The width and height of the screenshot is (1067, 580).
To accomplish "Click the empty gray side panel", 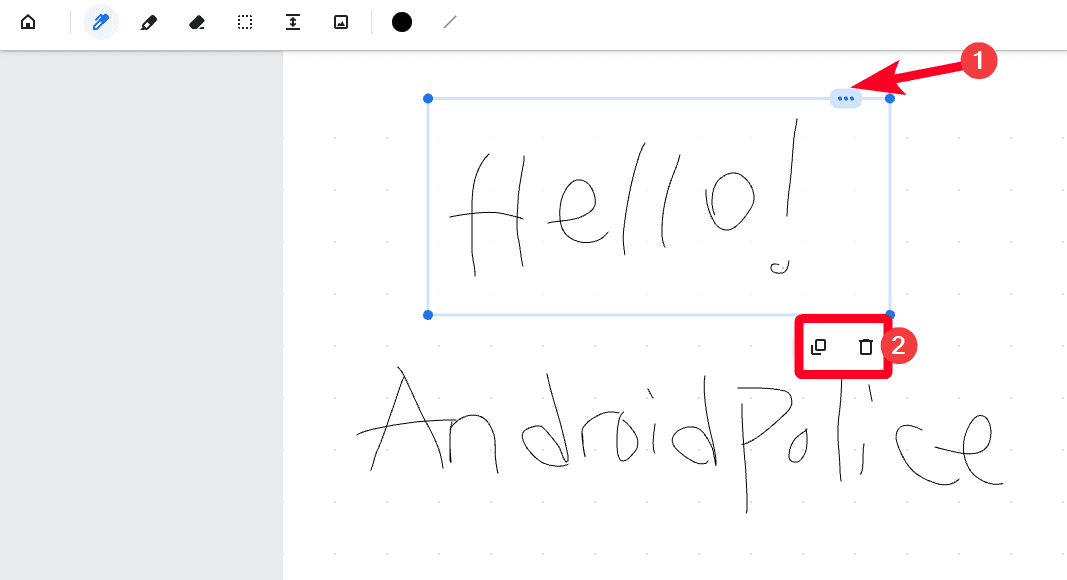I will pos(140,300).
